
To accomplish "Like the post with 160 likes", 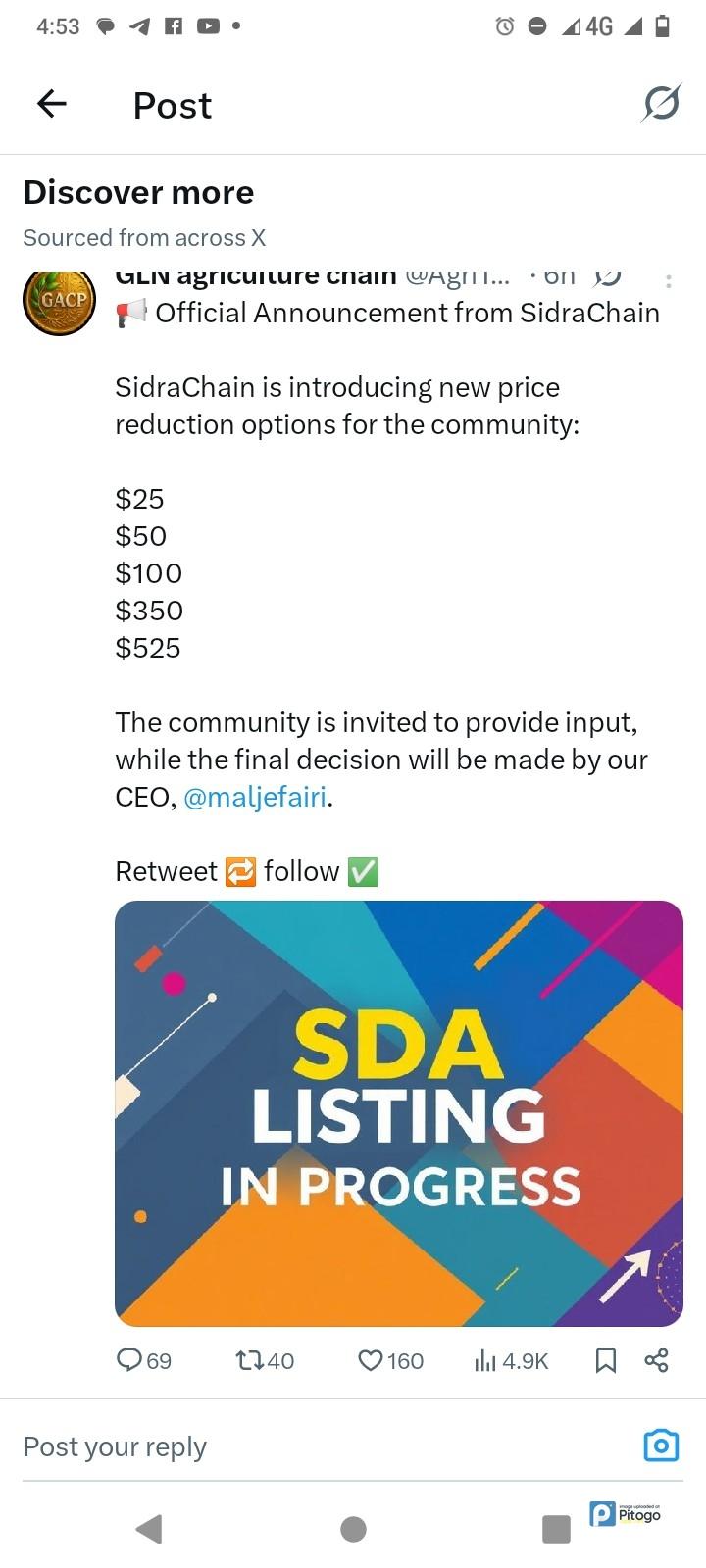I will click(370, 1359).
